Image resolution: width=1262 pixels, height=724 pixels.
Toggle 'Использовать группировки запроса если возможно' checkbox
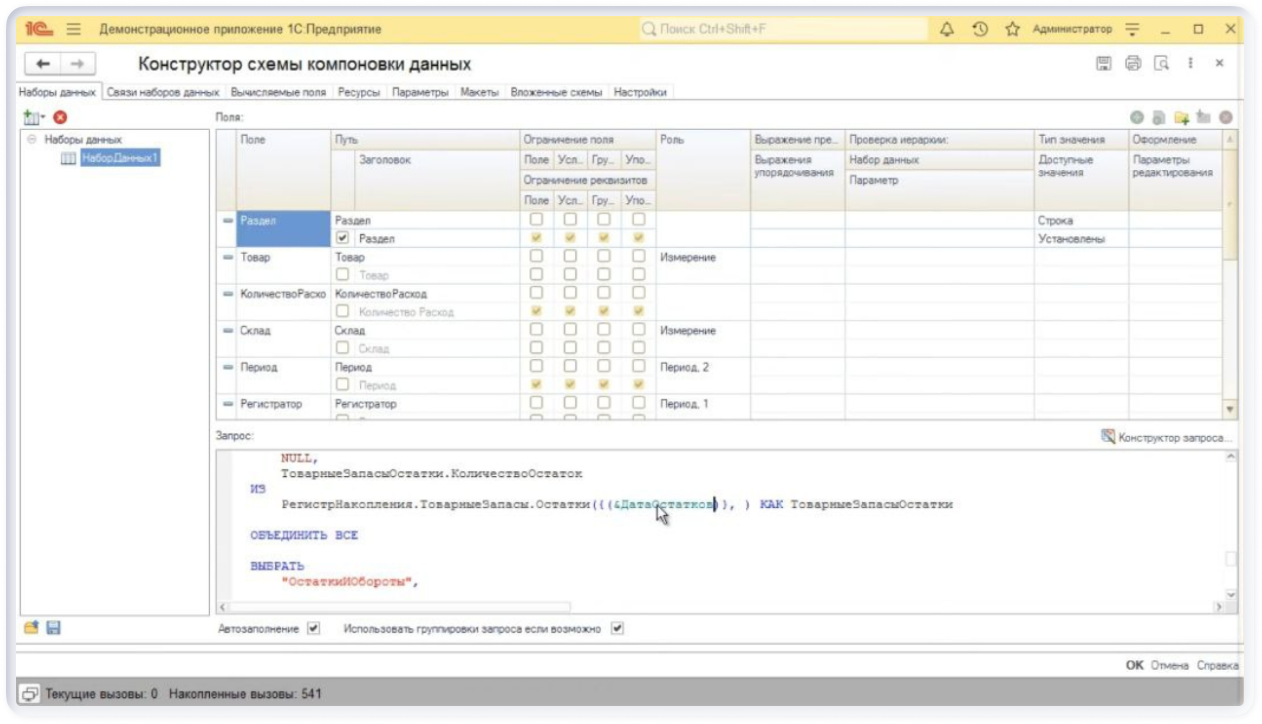617,629
